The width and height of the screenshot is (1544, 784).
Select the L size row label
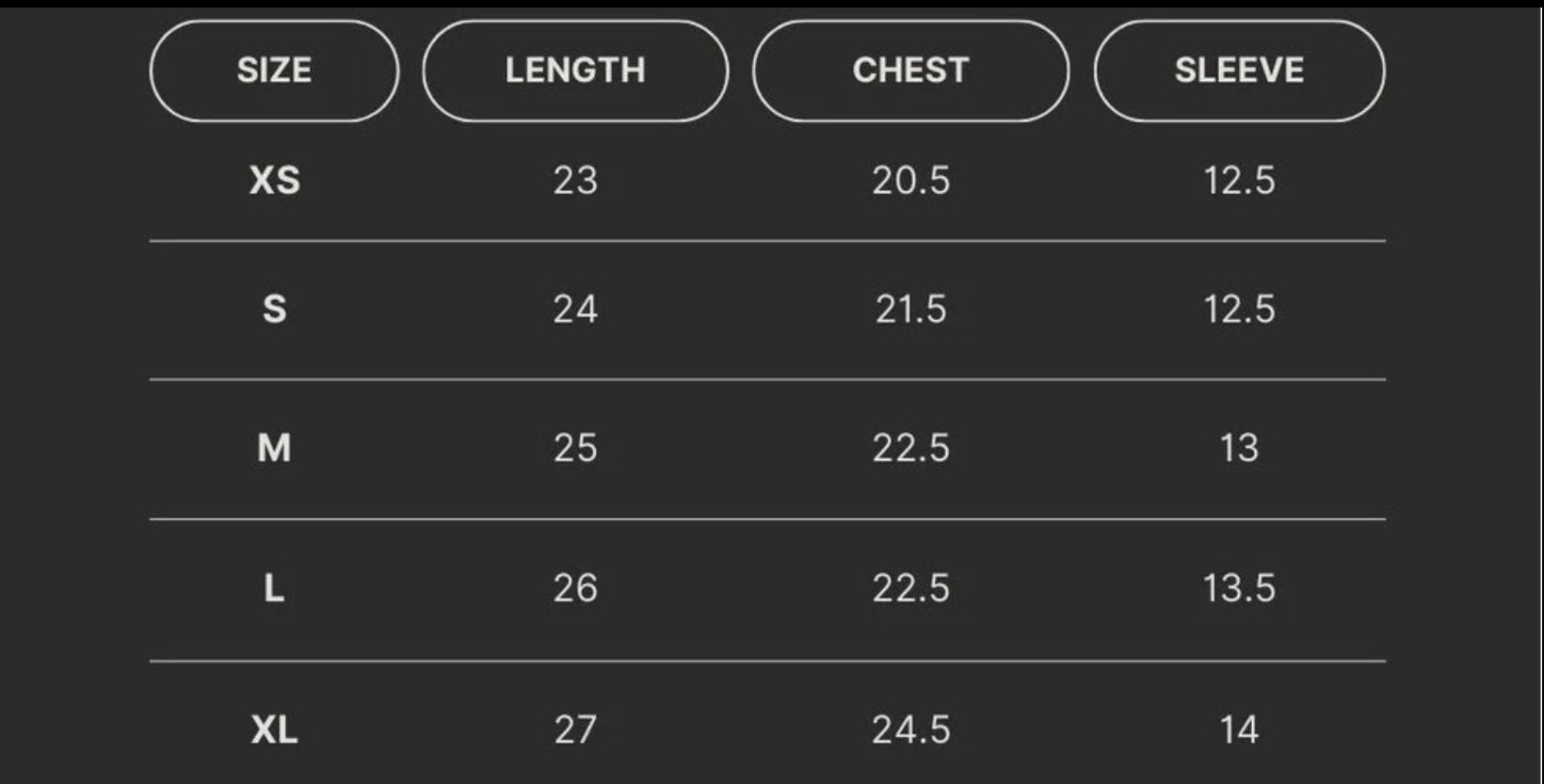(274, 588)
